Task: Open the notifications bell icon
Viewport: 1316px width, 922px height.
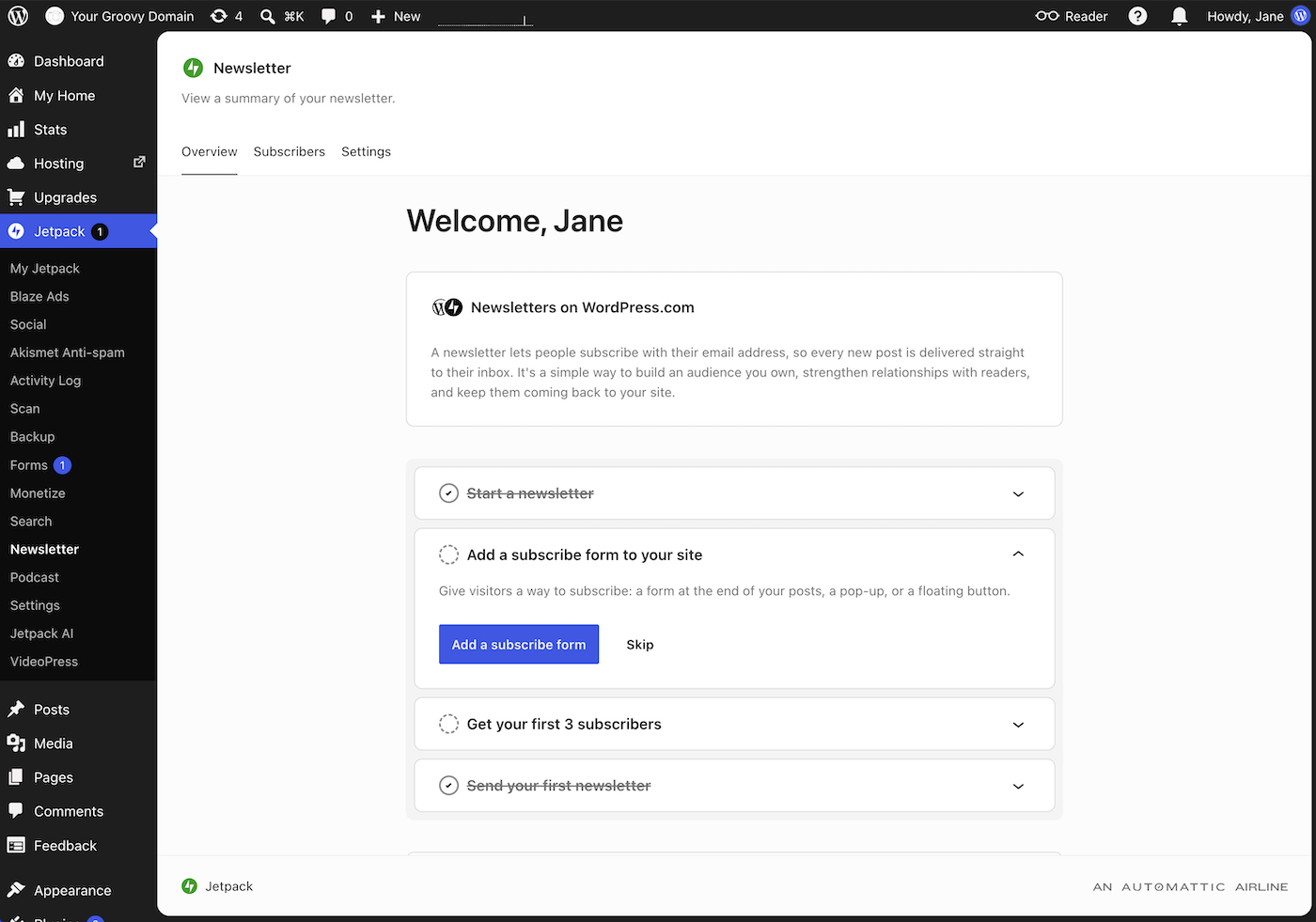Action: (1180, 16)
